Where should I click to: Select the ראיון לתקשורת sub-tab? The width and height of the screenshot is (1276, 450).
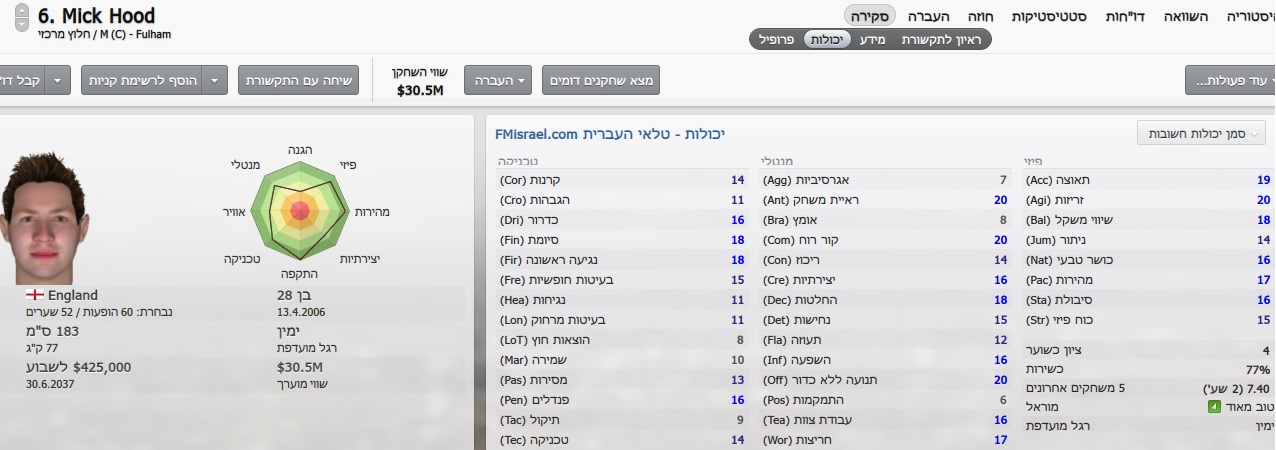point(945,40)
